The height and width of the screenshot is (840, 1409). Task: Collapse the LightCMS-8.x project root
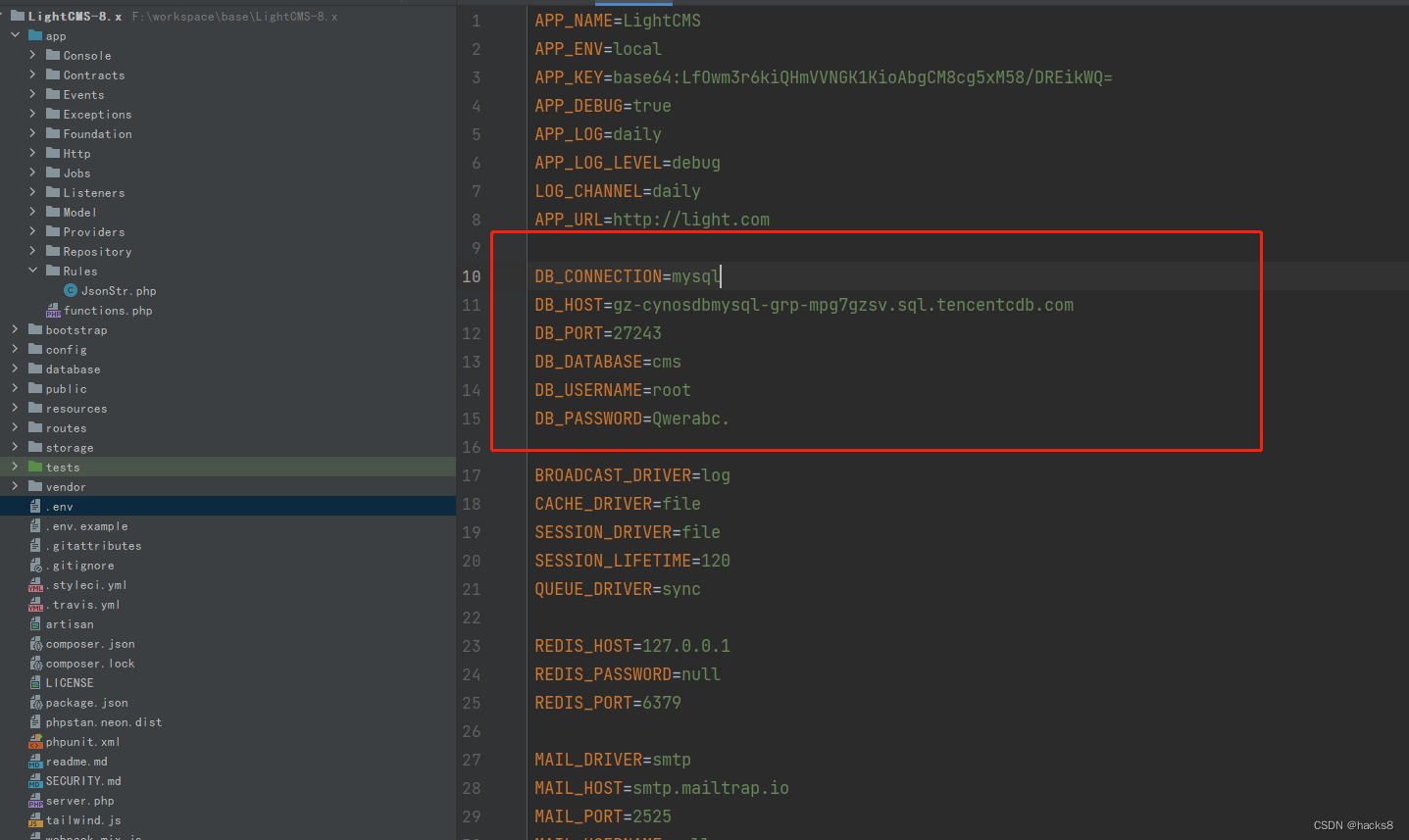(x=3, y=16)
